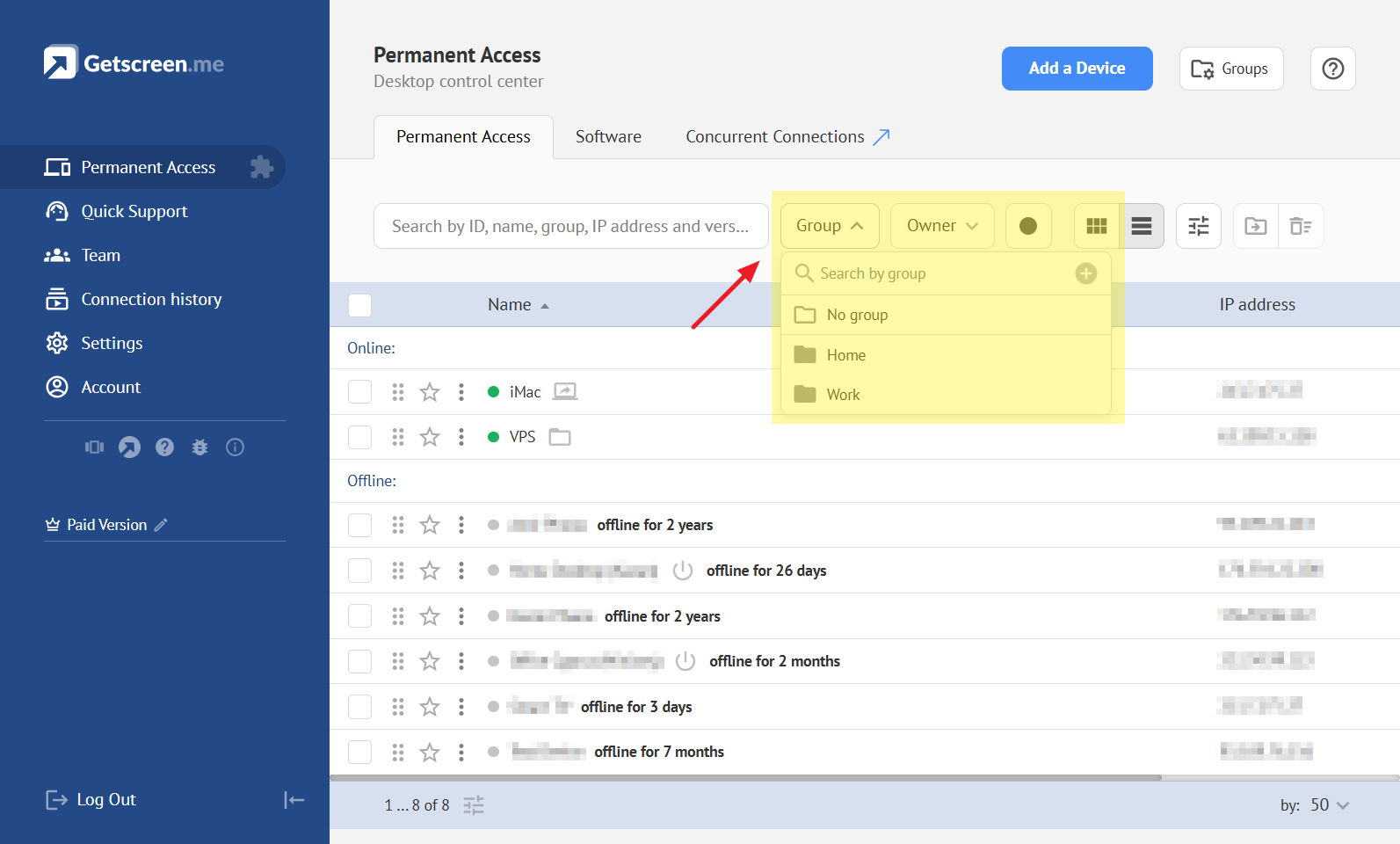The height and width of the screenshot is (844, 1400).
Task: Collapse the Group filter dropdown
Action: 830,226
